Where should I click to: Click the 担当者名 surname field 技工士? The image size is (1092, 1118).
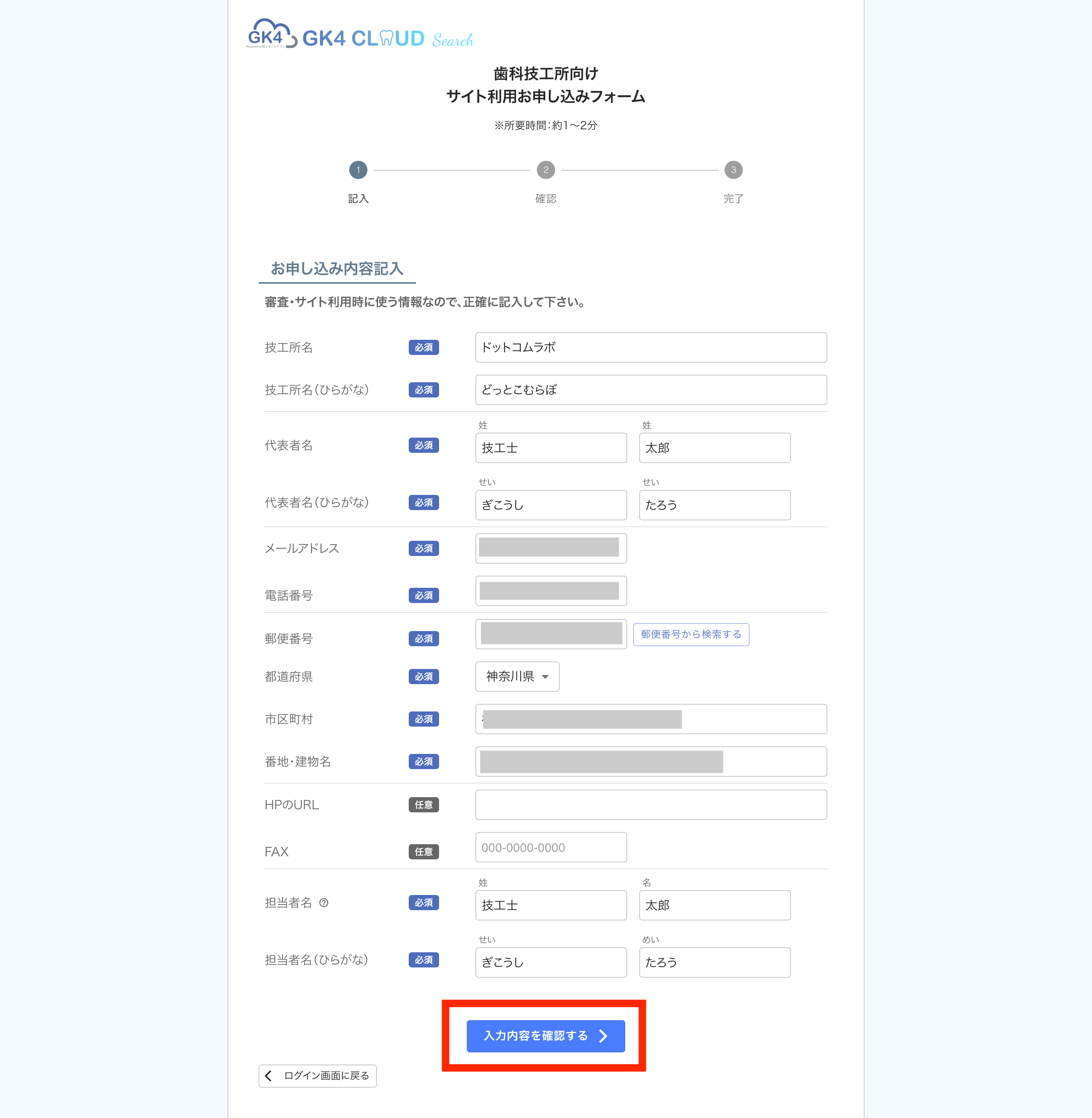tap(551, 904)
